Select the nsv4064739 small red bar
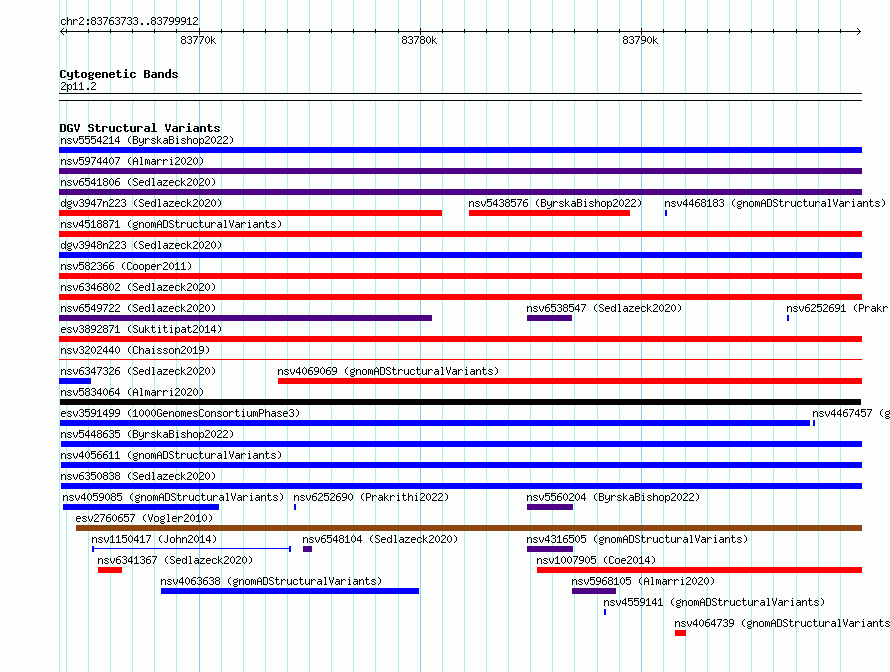 681,633
